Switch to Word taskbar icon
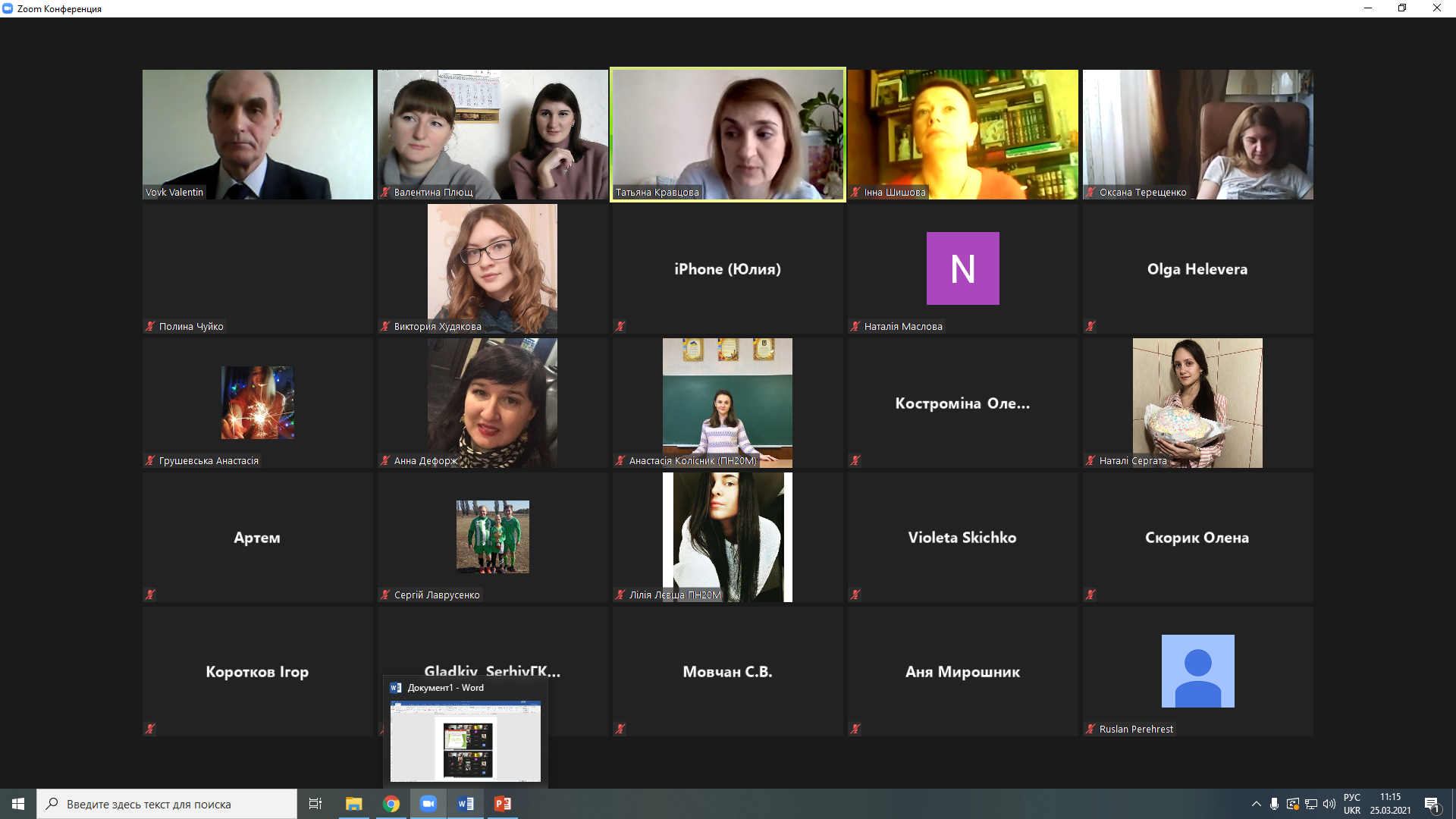This screenshot has height=819, width=1456. tap(466, 804)
